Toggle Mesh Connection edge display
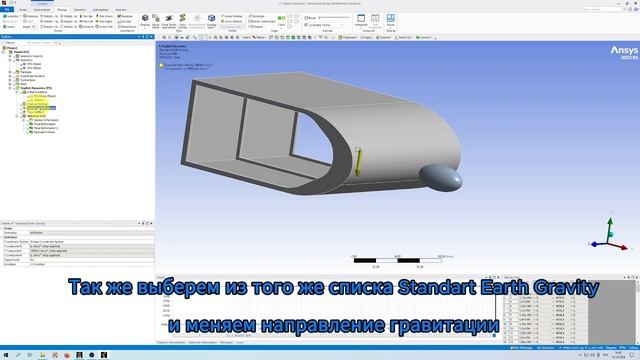The height and width of the screenshot is (360, 640). coord(262,21)
